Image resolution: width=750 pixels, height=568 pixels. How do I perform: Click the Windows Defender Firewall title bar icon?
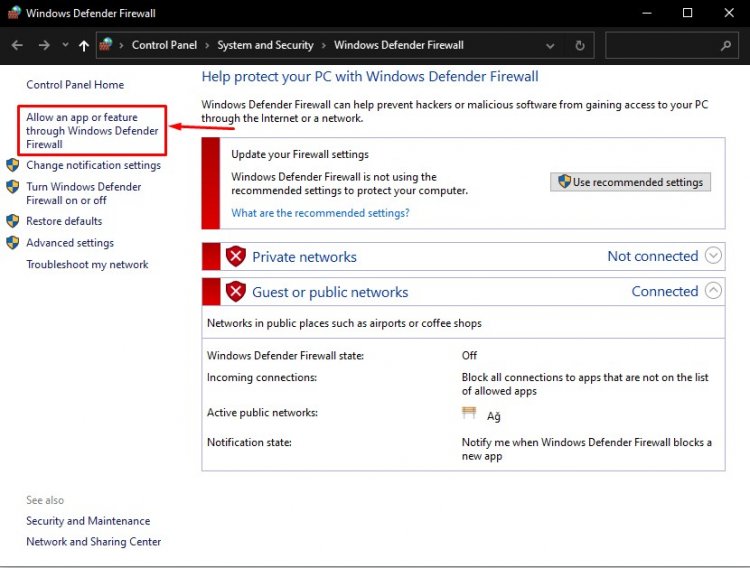click(14, 12)
